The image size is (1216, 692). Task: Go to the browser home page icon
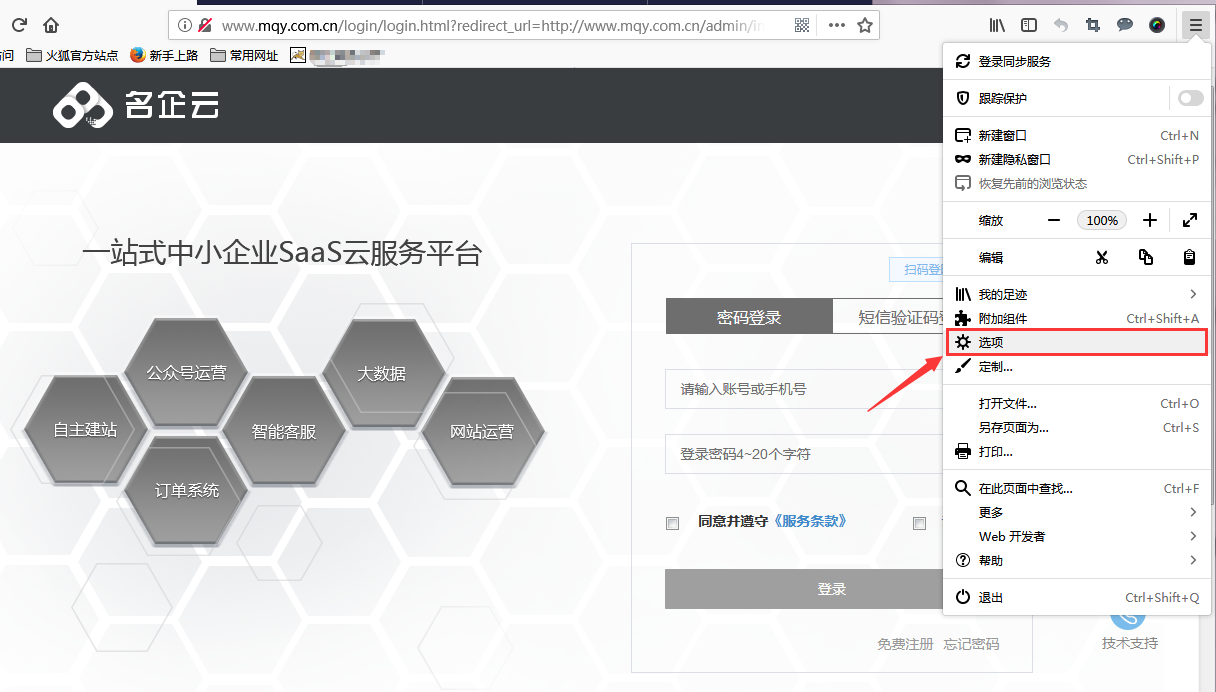[51, 25]
